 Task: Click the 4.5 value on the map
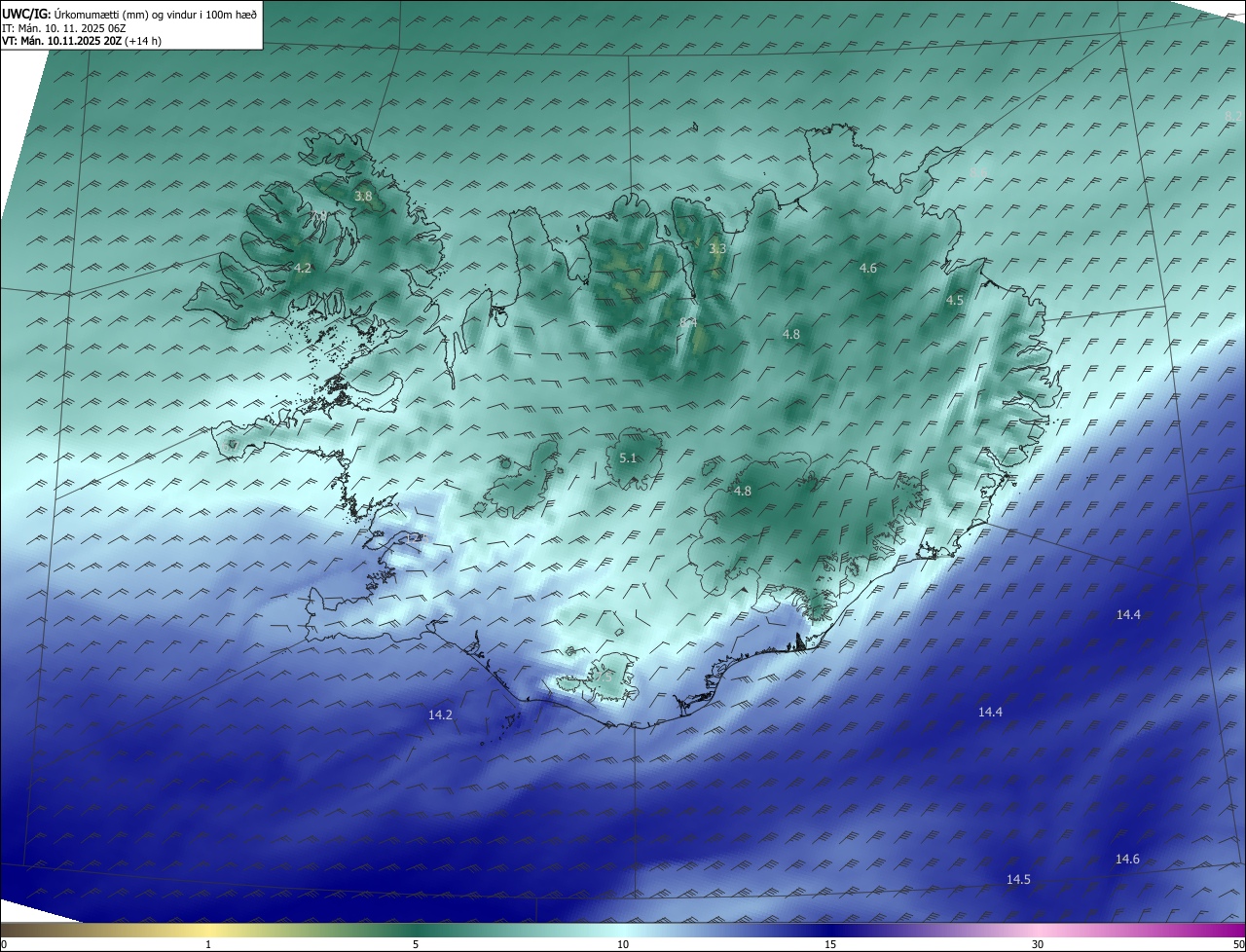955,301
